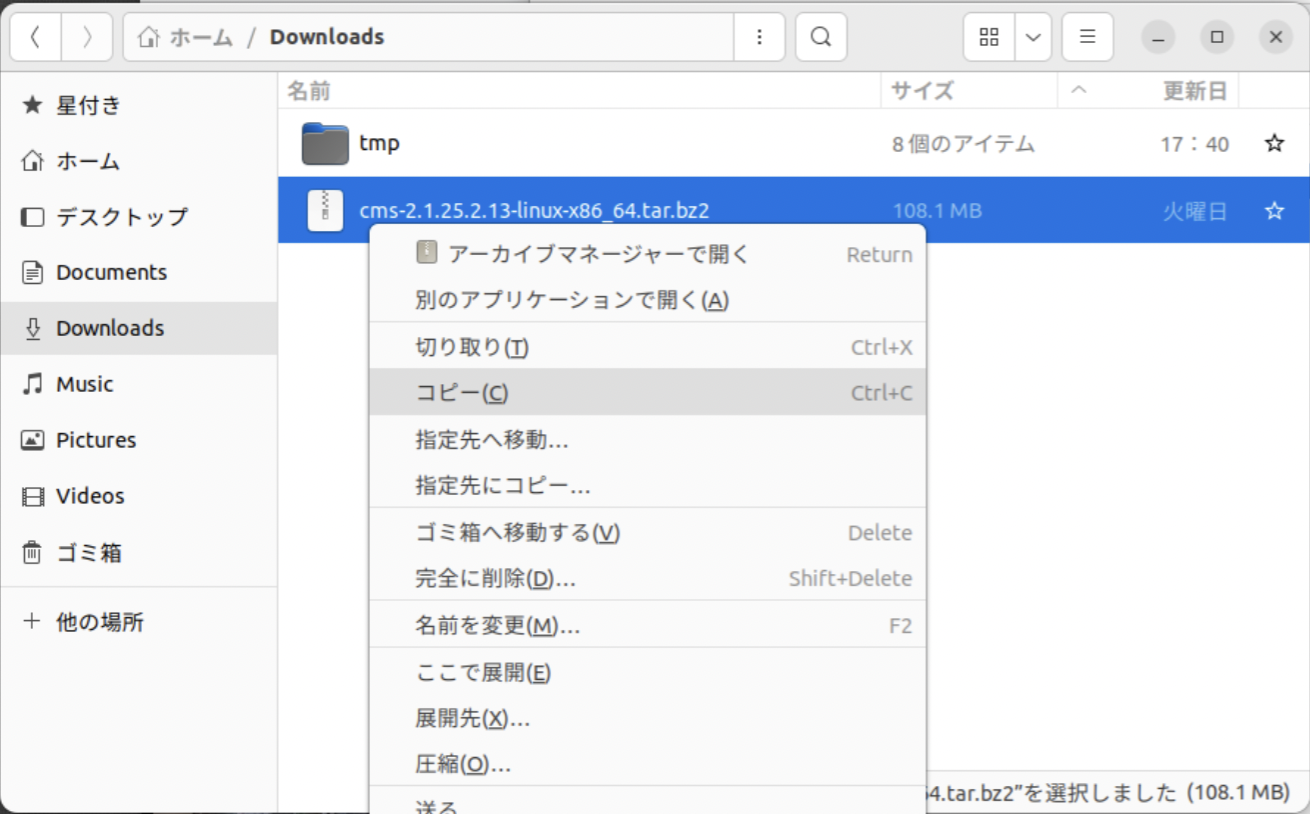This screenshot has height=814, width=1310.
Task: Click the forward navigation arrow
Action: (x=87, y=37)
